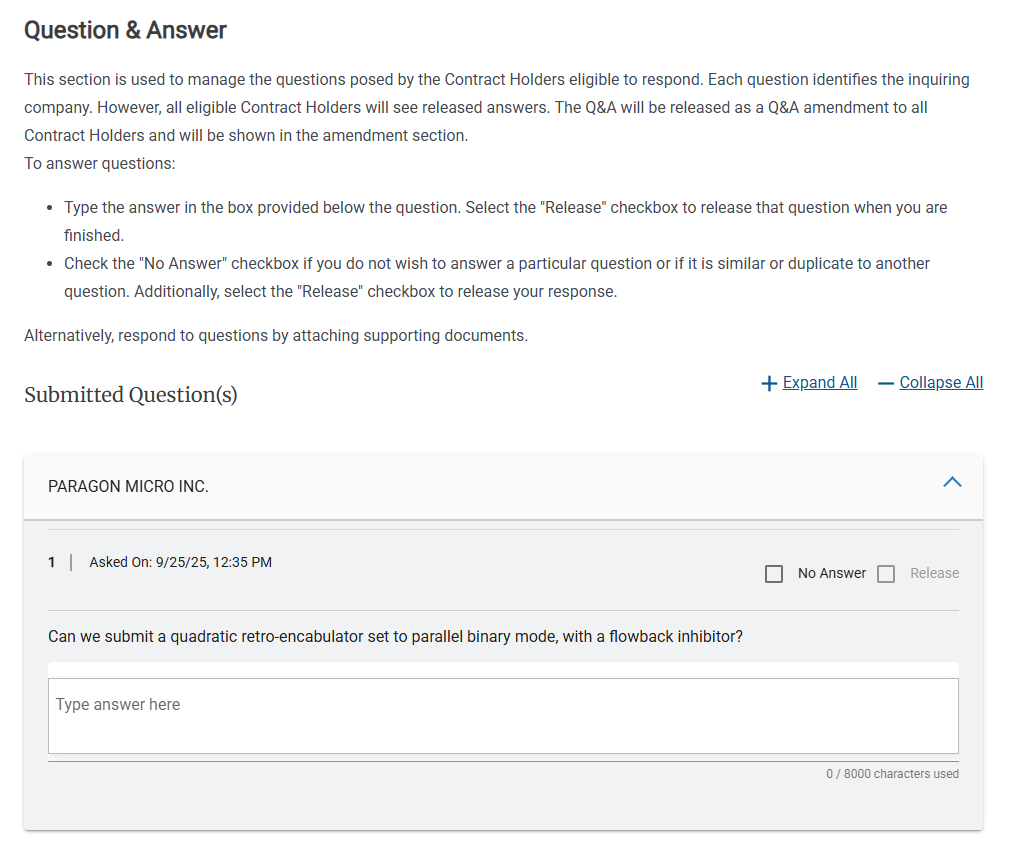Viewport: 1011px width, 857px height.
Task: Click the Asked On timestamp for question 1
Action: [180, 562]
